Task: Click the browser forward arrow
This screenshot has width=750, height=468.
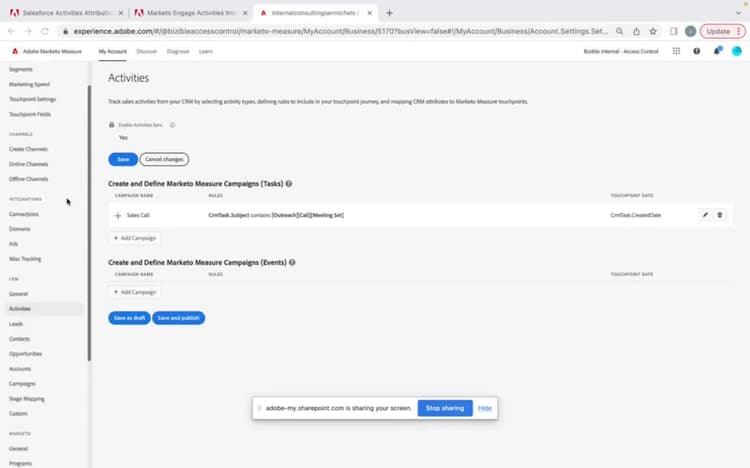Action: click(x=28, y=31)
